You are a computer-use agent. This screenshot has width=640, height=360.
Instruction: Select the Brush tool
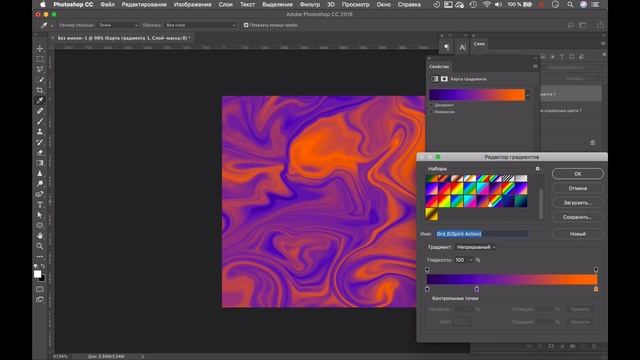coord(40,121)
